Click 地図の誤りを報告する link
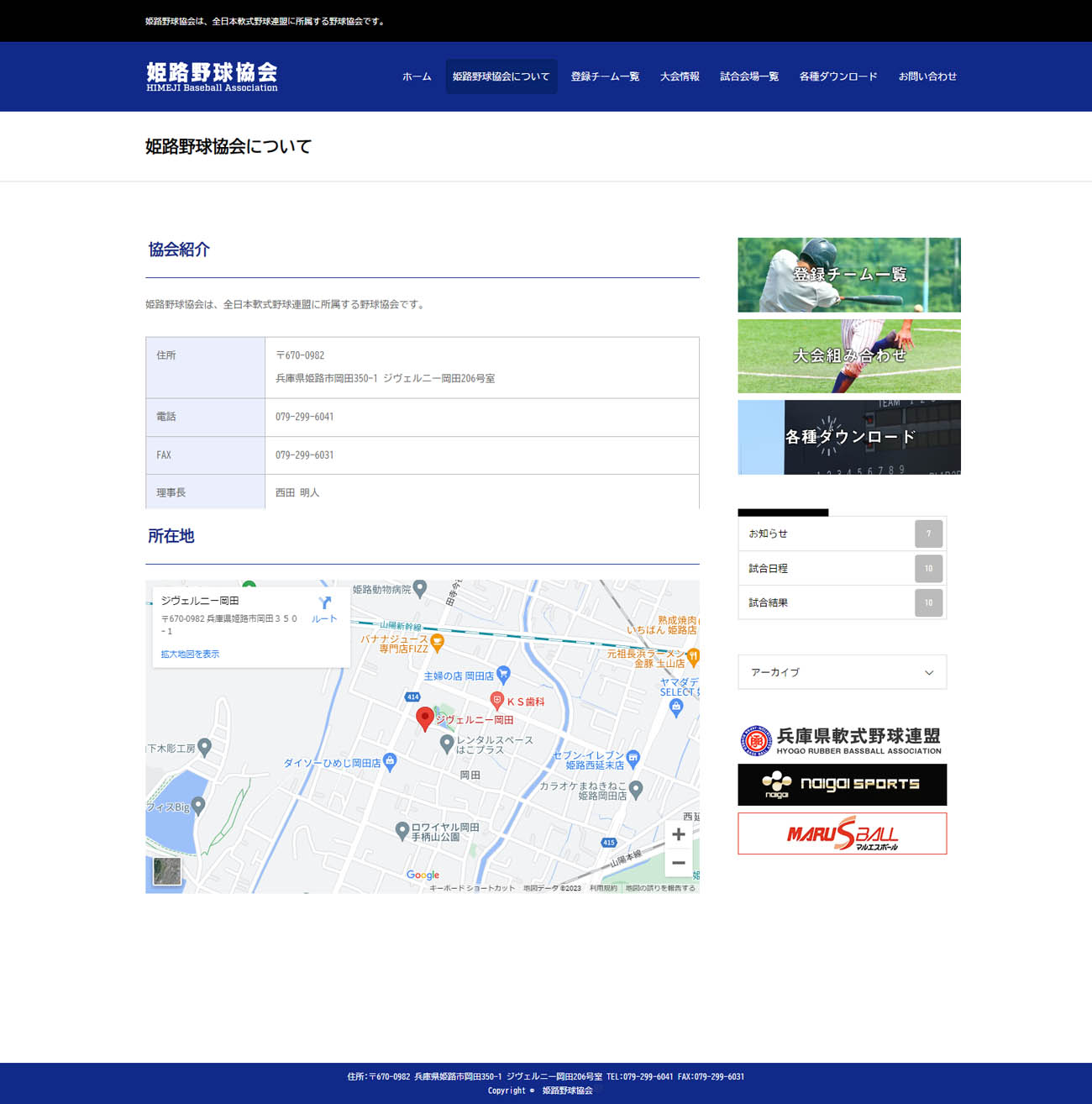 click(x=660, y=888)
